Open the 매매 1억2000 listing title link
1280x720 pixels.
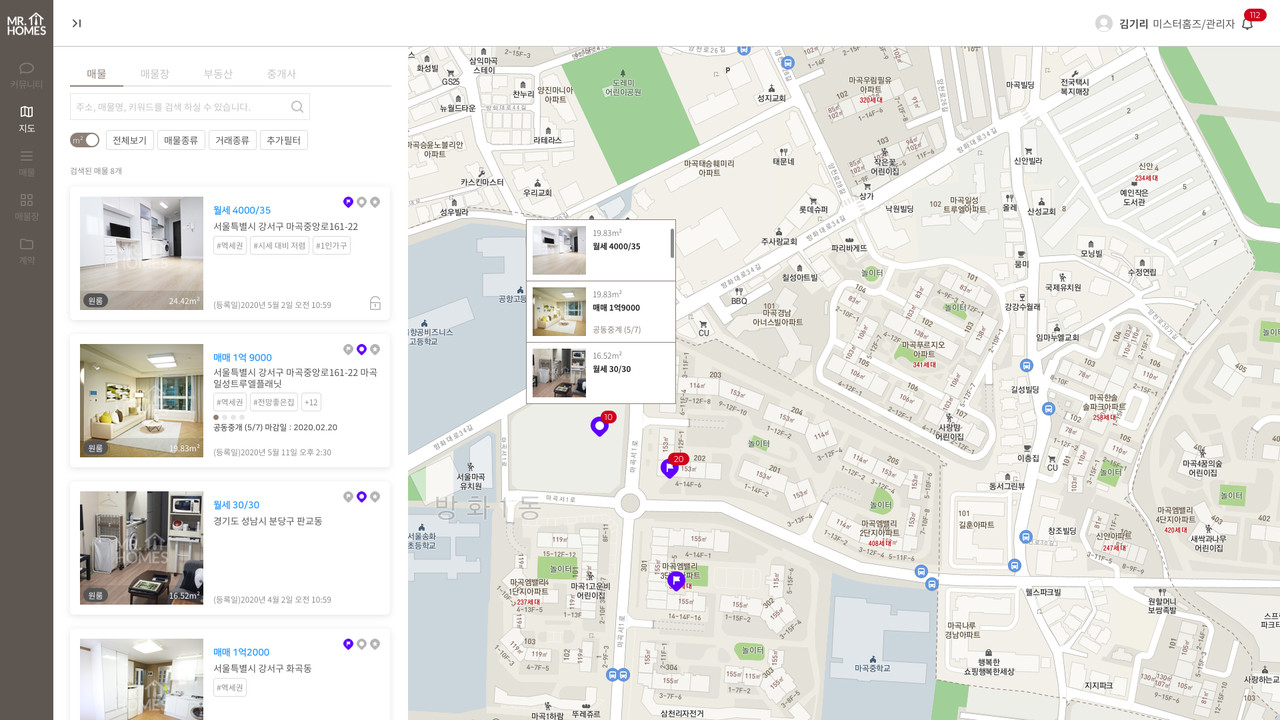[241, 652]
